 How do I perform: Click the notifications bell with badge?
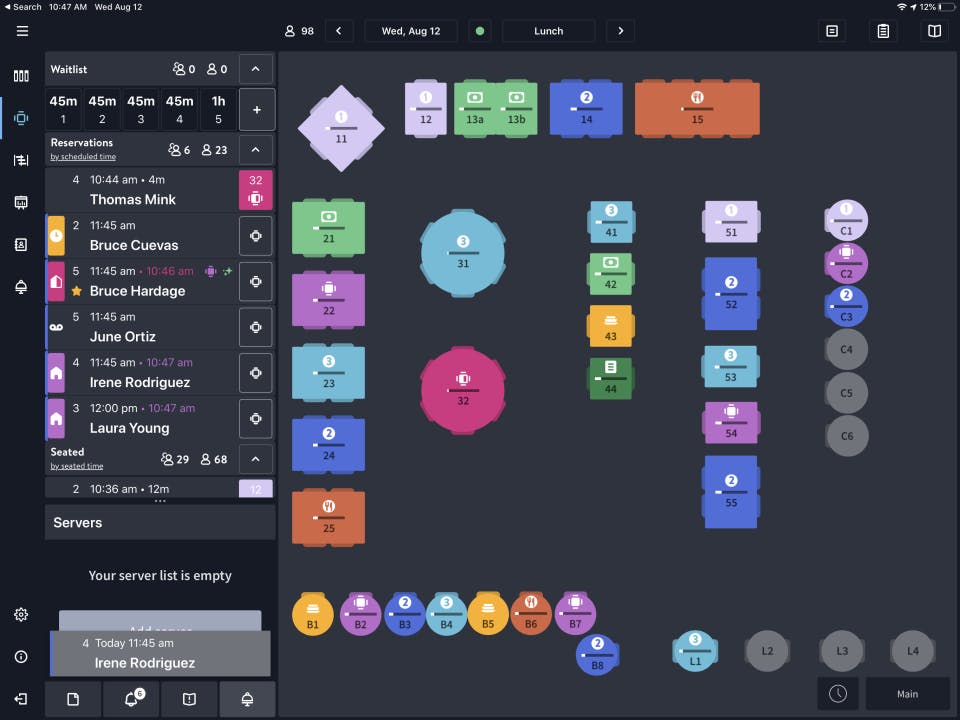pyautogui.click(x=132, y=699)
